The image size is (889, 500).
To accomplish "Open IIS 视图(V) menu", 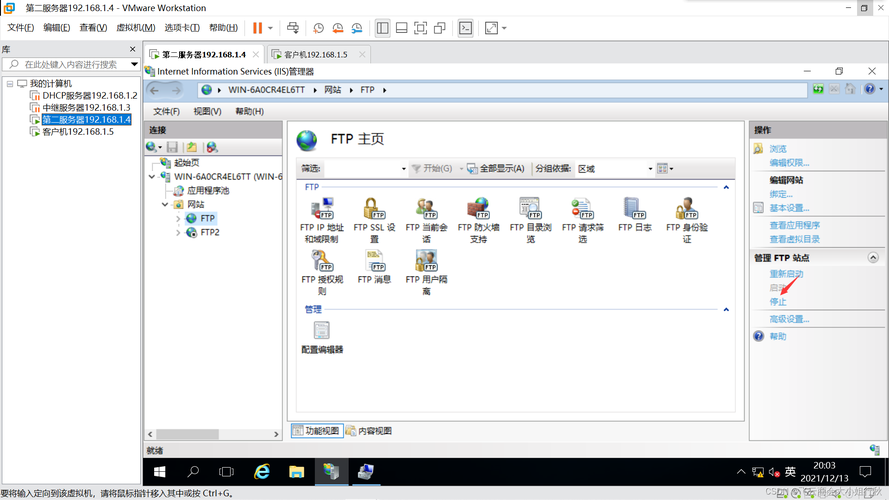I will pos(208,112).
